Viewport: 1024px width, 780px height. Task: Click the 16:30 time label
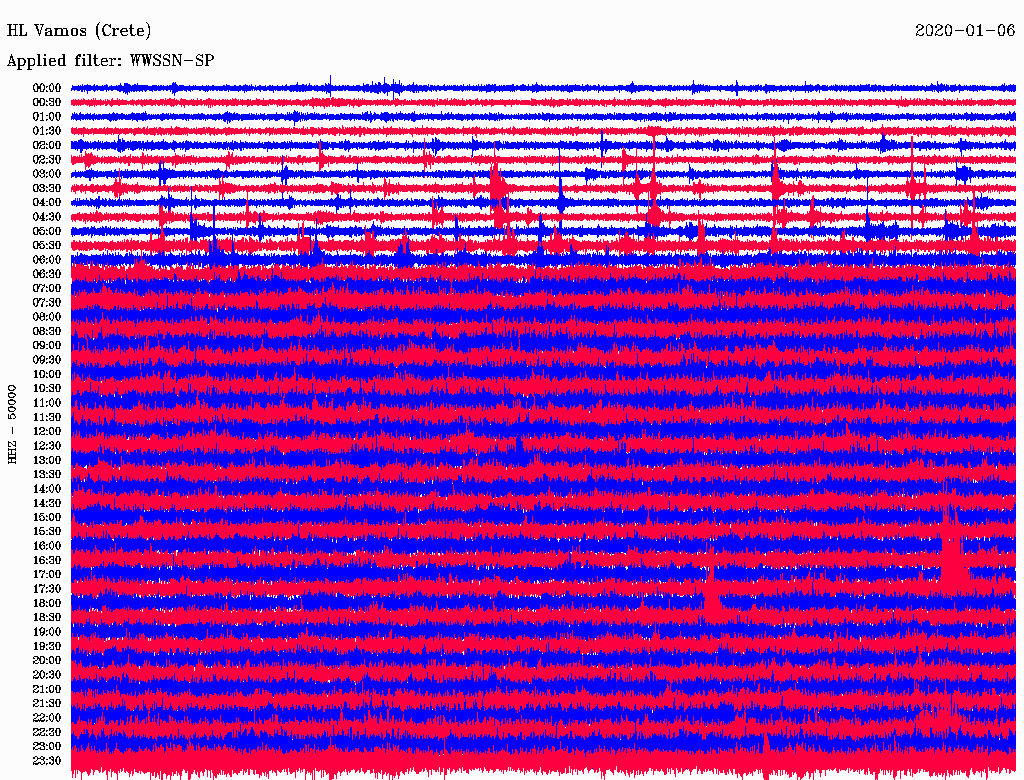[47, 560]
